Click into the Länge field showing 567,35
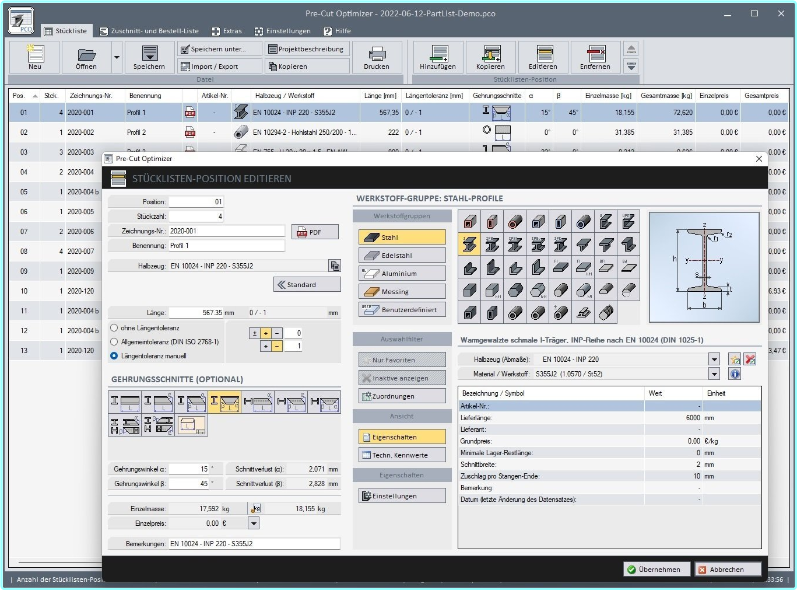Image resolution: width=797 pixels, height=590 pixels. point(196,313)
